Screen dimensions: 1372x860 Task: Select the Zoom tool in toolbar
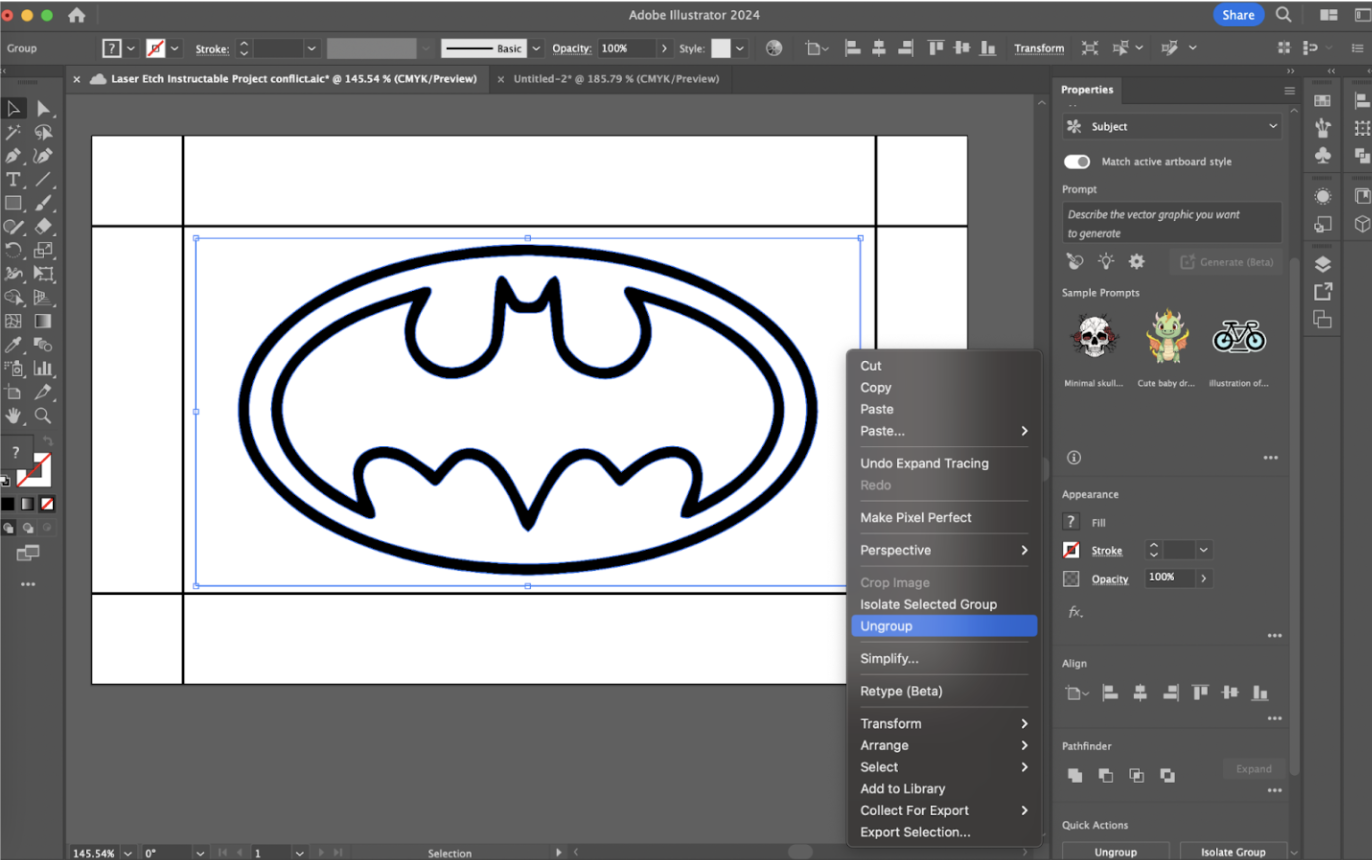(43, 416)
